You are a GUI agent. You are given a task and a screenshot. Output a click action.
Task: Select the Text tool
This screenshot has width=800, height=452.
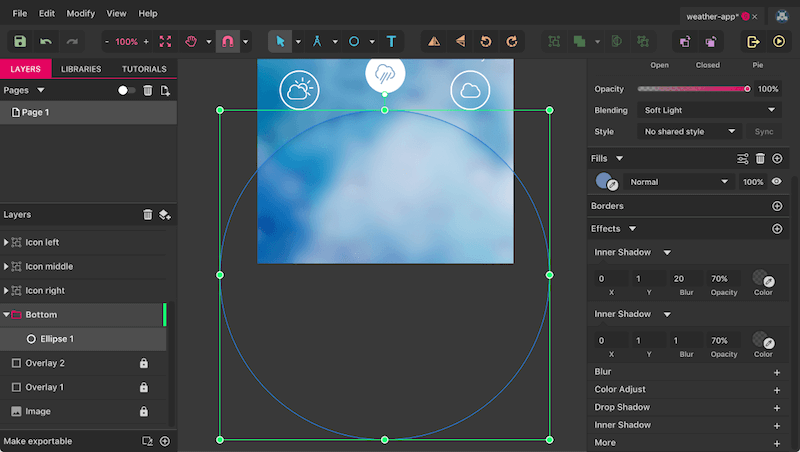[391, 42]
